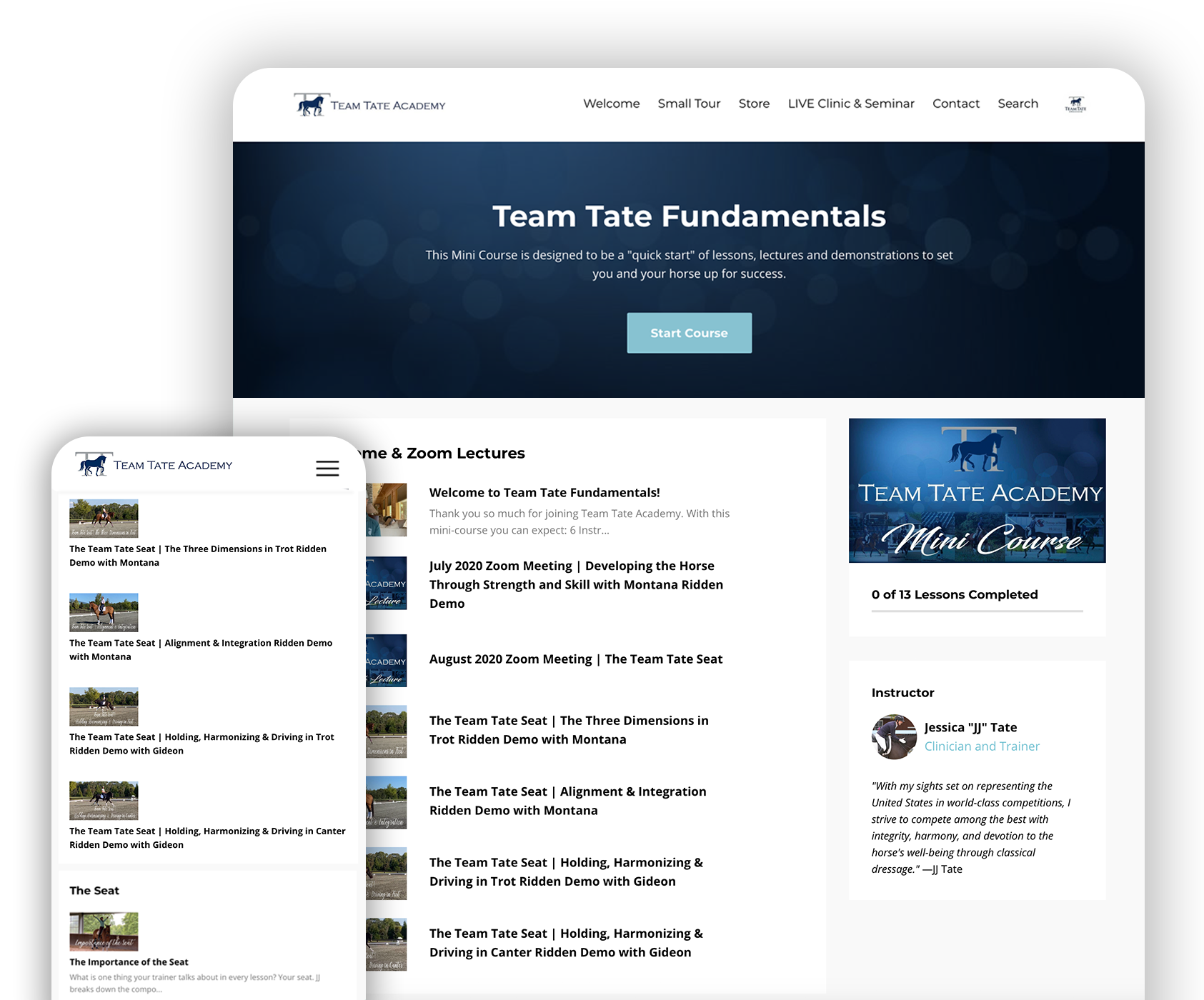Click the Start Course button
This screenshot has height=1000, width=1204.
690,333
